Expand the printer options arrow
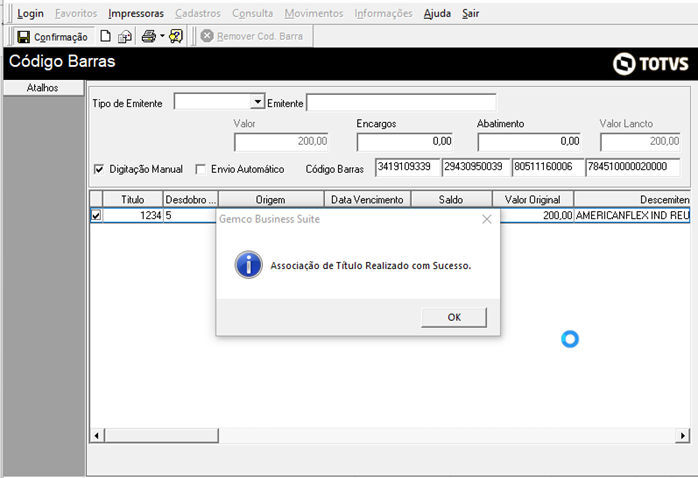Viewport: 698px width, 478px height. click(162, 36)
